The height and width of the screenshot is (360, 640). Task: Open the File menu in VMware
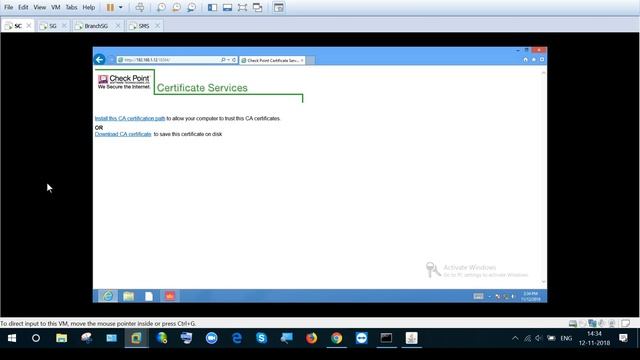[x=9, y=7]
